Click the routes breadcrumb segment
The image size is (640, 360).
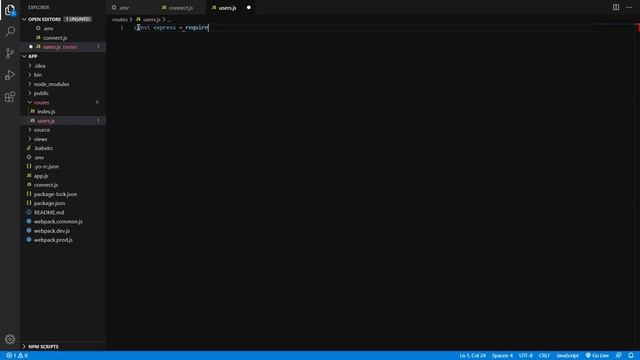coord(120,20)
